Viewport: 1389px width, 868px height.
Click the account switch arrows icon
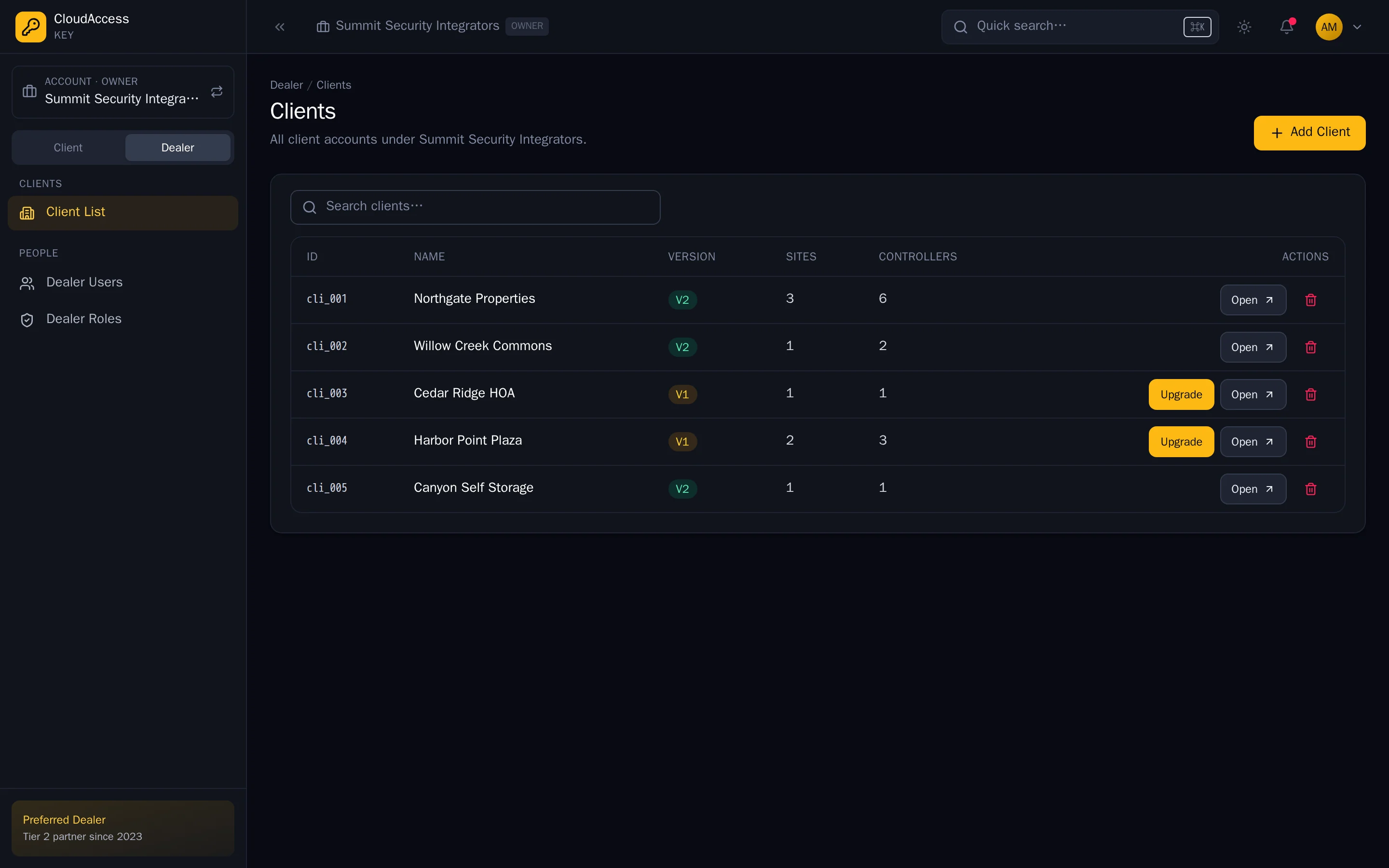[x=217, y=92]
